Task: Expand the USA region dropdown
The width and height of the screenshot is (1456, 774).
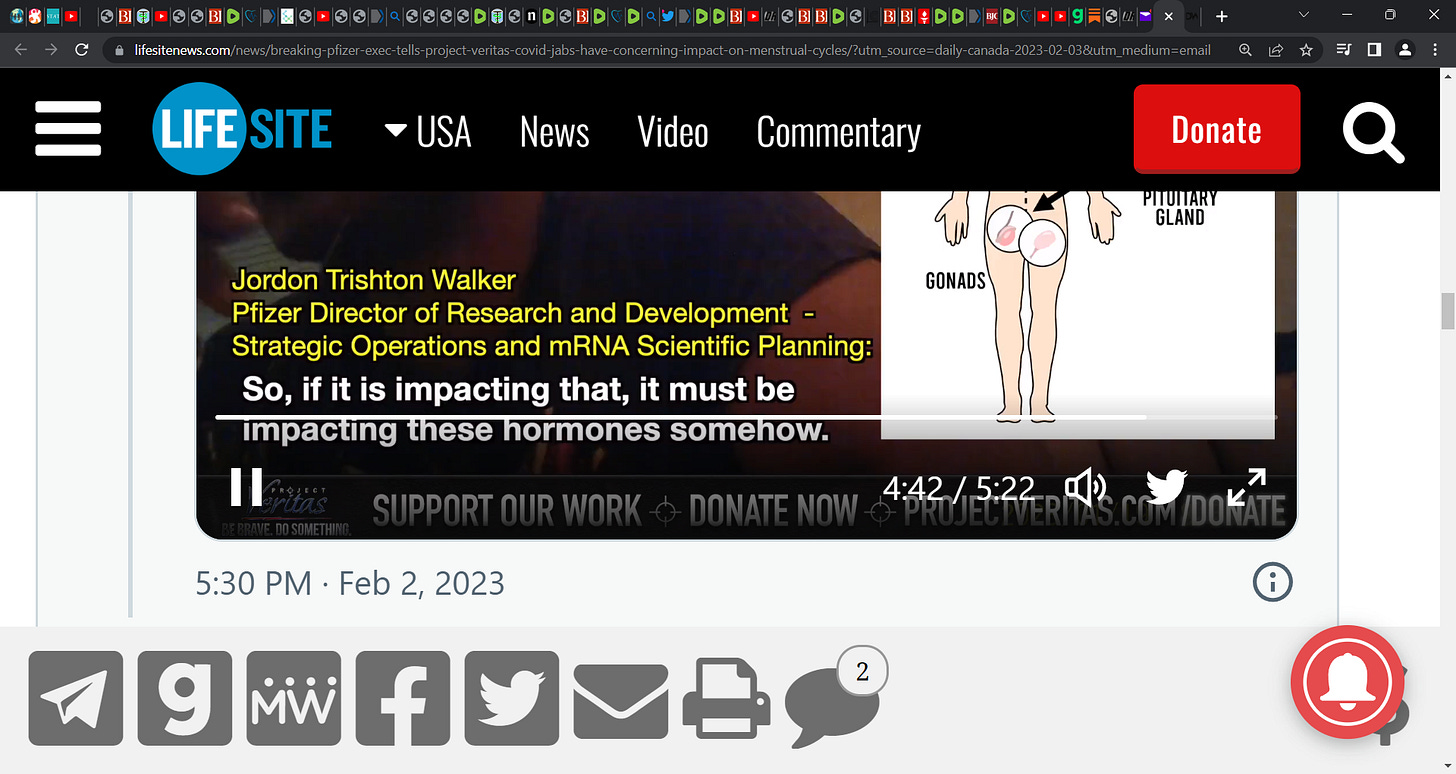Action: 428,131
